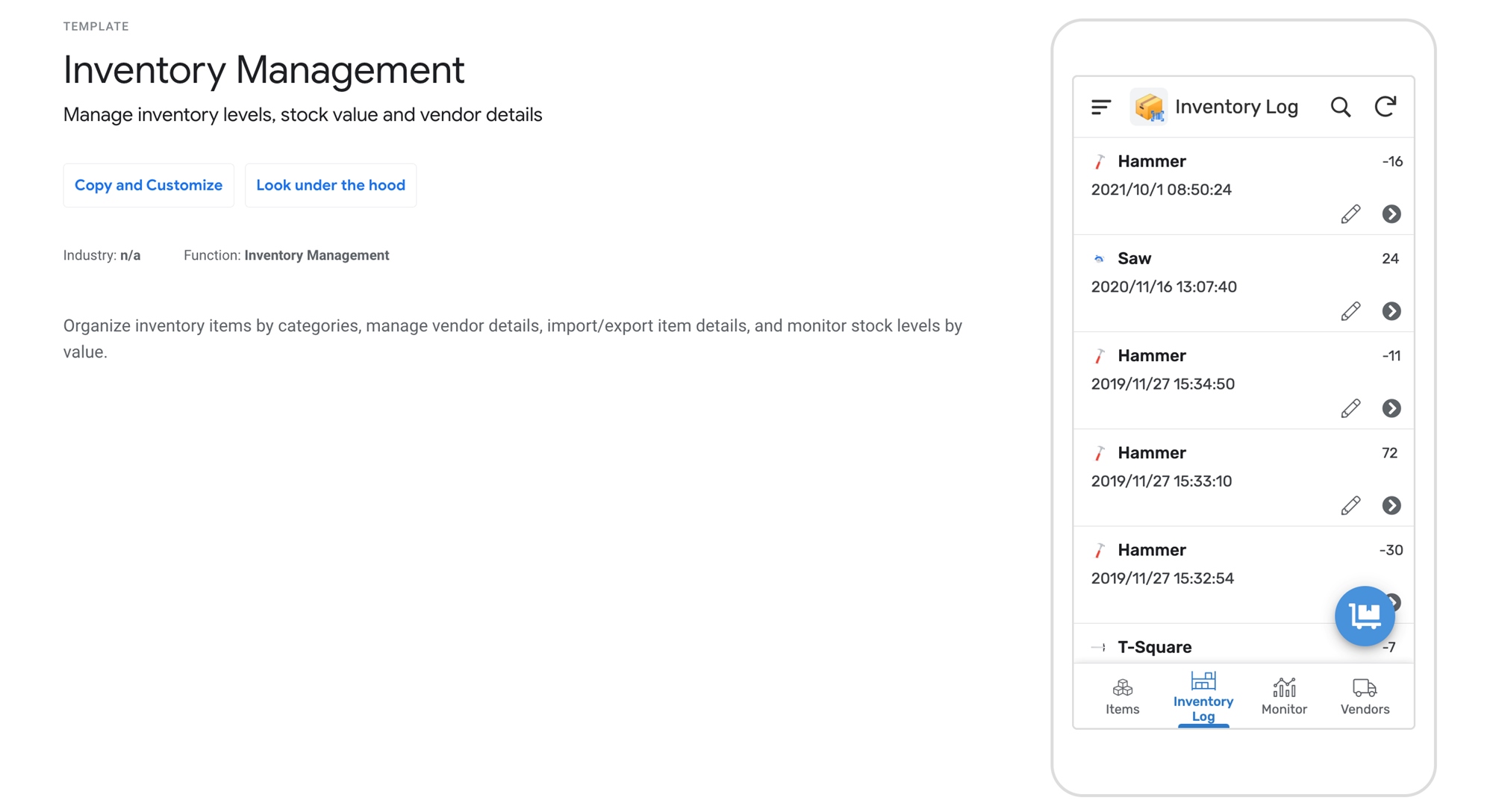Expand the Hammer -16 entry arrow
This screenshot has width=1493, height=812.
(1391, 214)
